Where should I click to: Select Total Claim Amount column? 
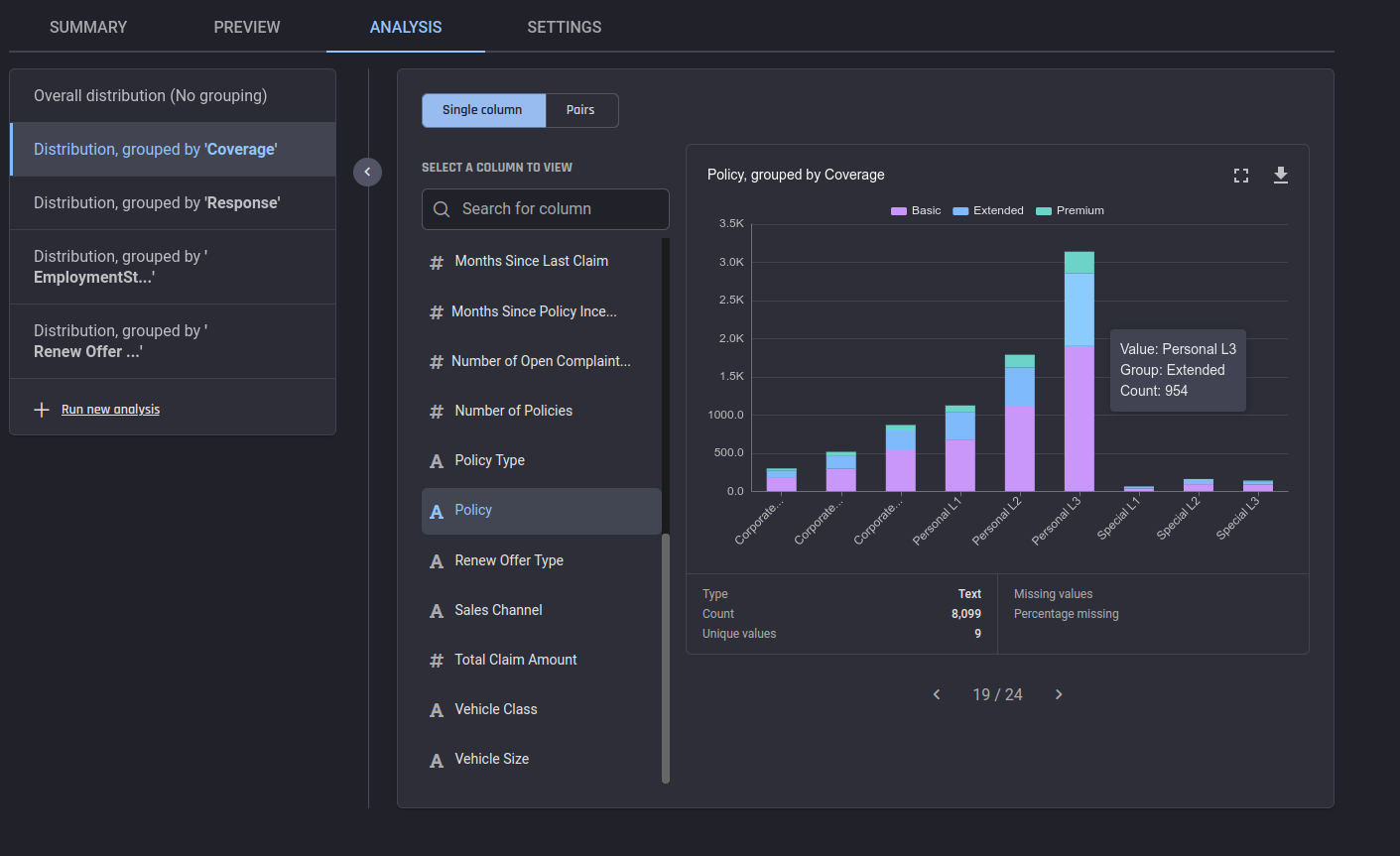coord(541,660)
